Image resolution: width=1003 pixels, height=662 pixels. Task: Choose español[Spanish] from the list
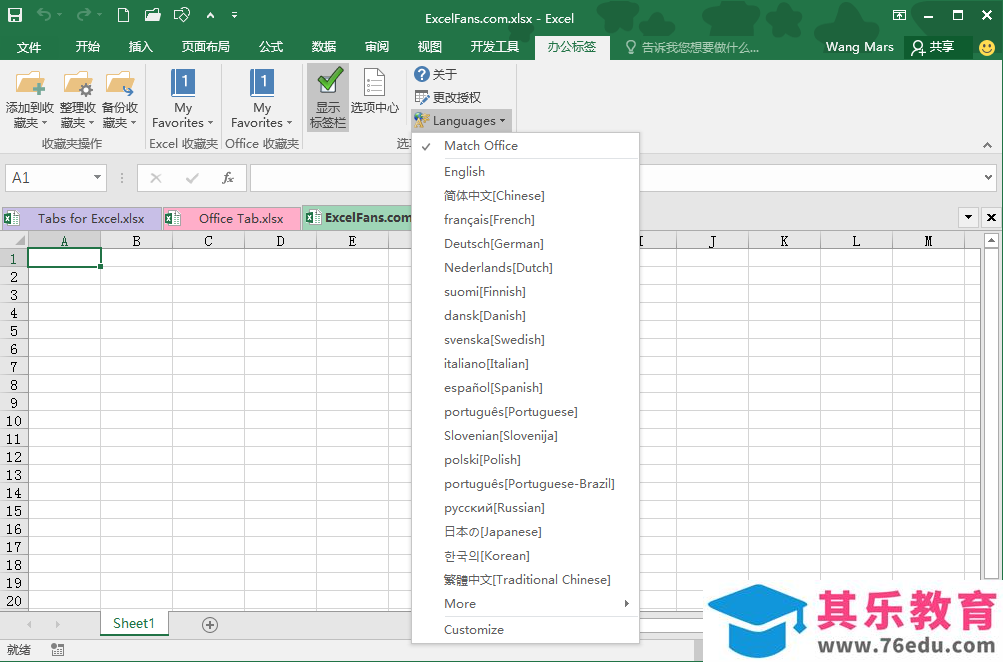click(x=525, y=388)
